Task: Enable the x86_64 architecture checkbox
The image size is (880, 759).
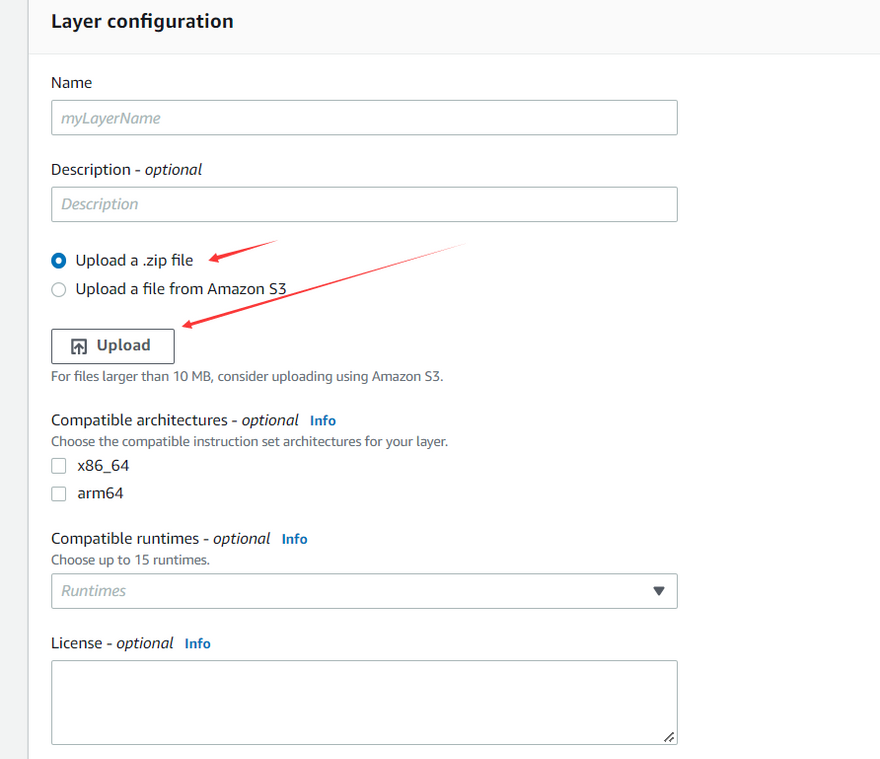Action: [59, 466]
